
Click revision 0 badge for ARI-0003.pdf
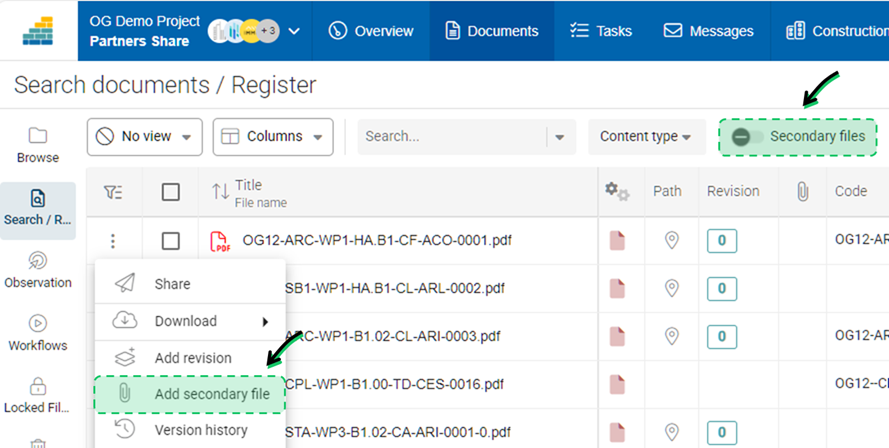[722, 337]
